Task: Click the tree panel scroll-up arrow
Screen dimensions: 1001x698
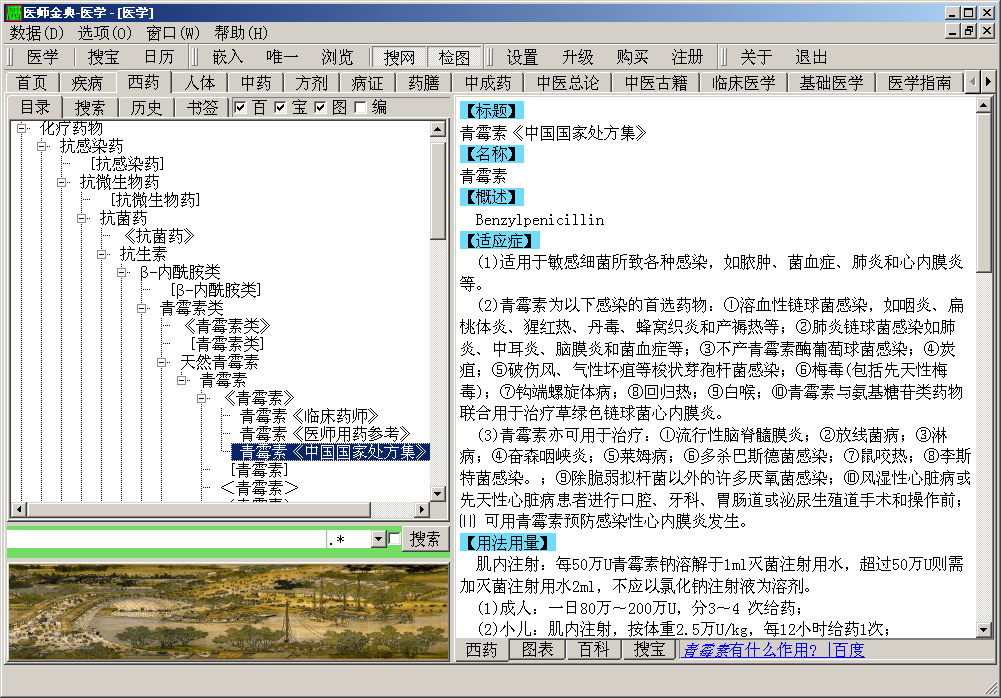Action: [438, 129]
